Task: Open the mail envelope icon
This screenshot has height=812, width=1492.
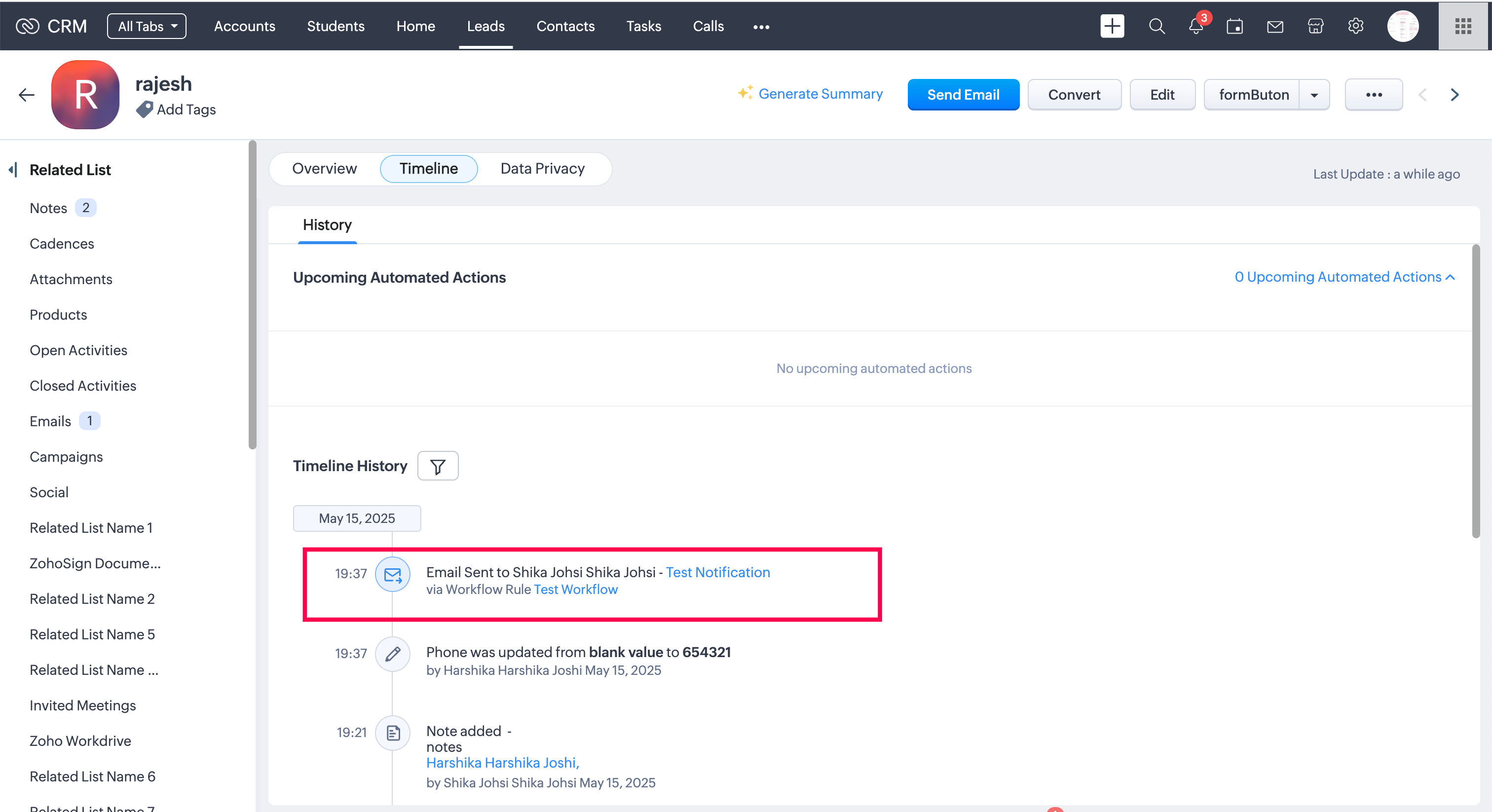Action: click(1275, 27)
